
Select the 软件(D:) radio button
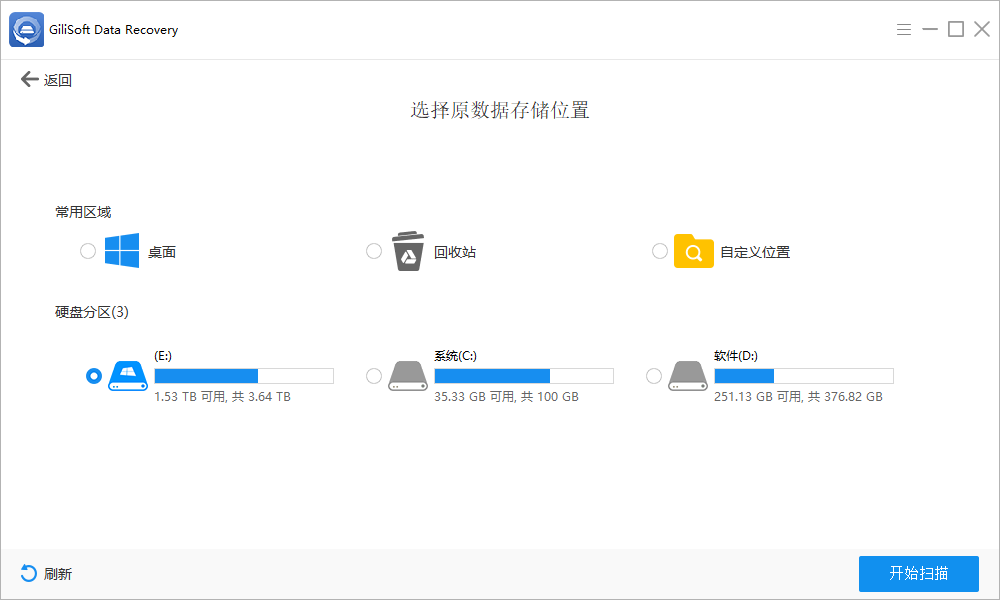(x=654, y=376)
